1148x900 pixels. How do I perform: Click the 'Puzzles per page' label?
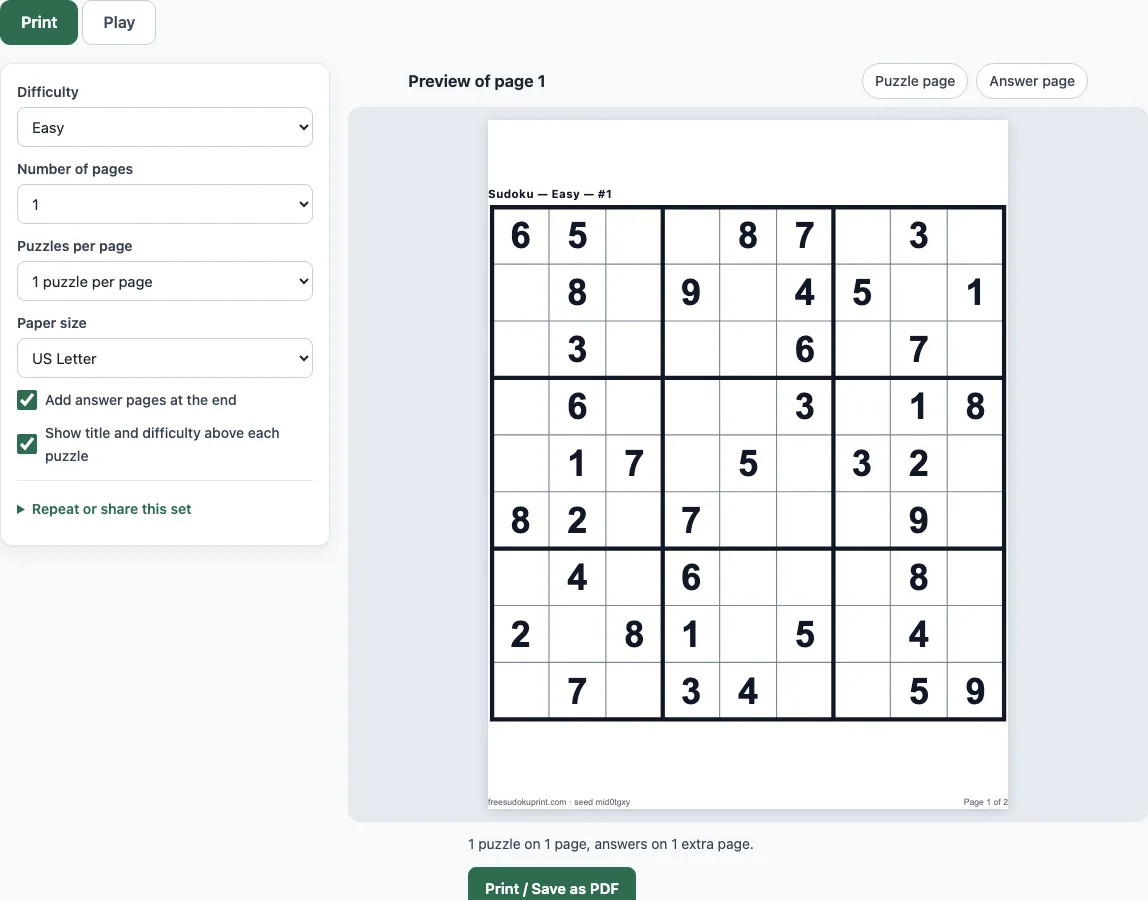[75, 246]
